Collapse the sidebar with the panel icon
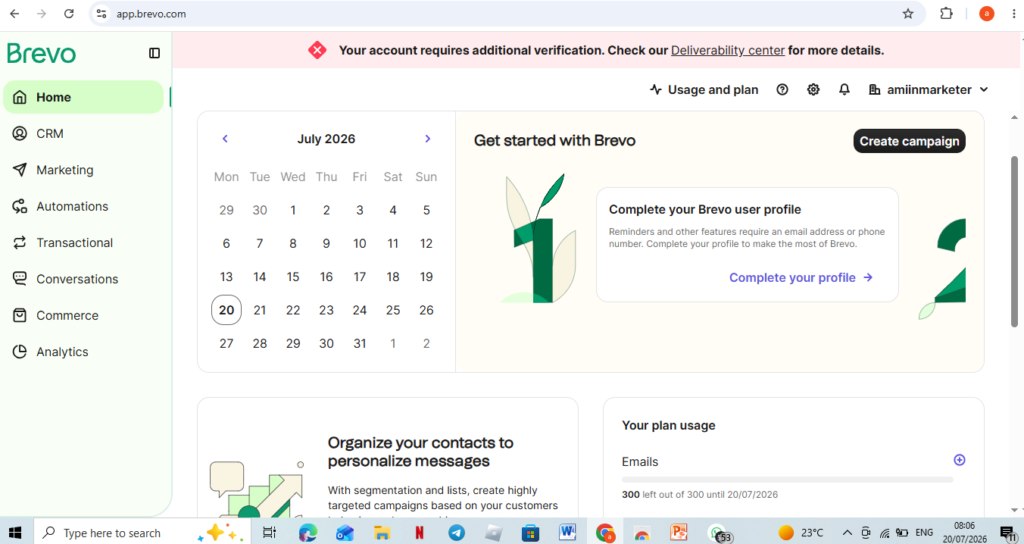Image resolution: width=1024 pixels, height=544 pixels. (154, 53)
